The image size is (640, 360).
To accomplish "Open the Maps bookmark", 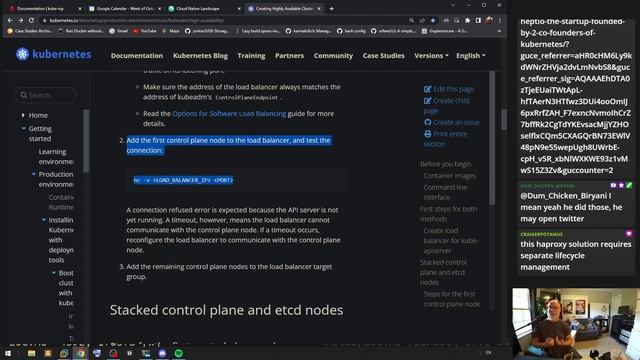I will pos(171,31).
